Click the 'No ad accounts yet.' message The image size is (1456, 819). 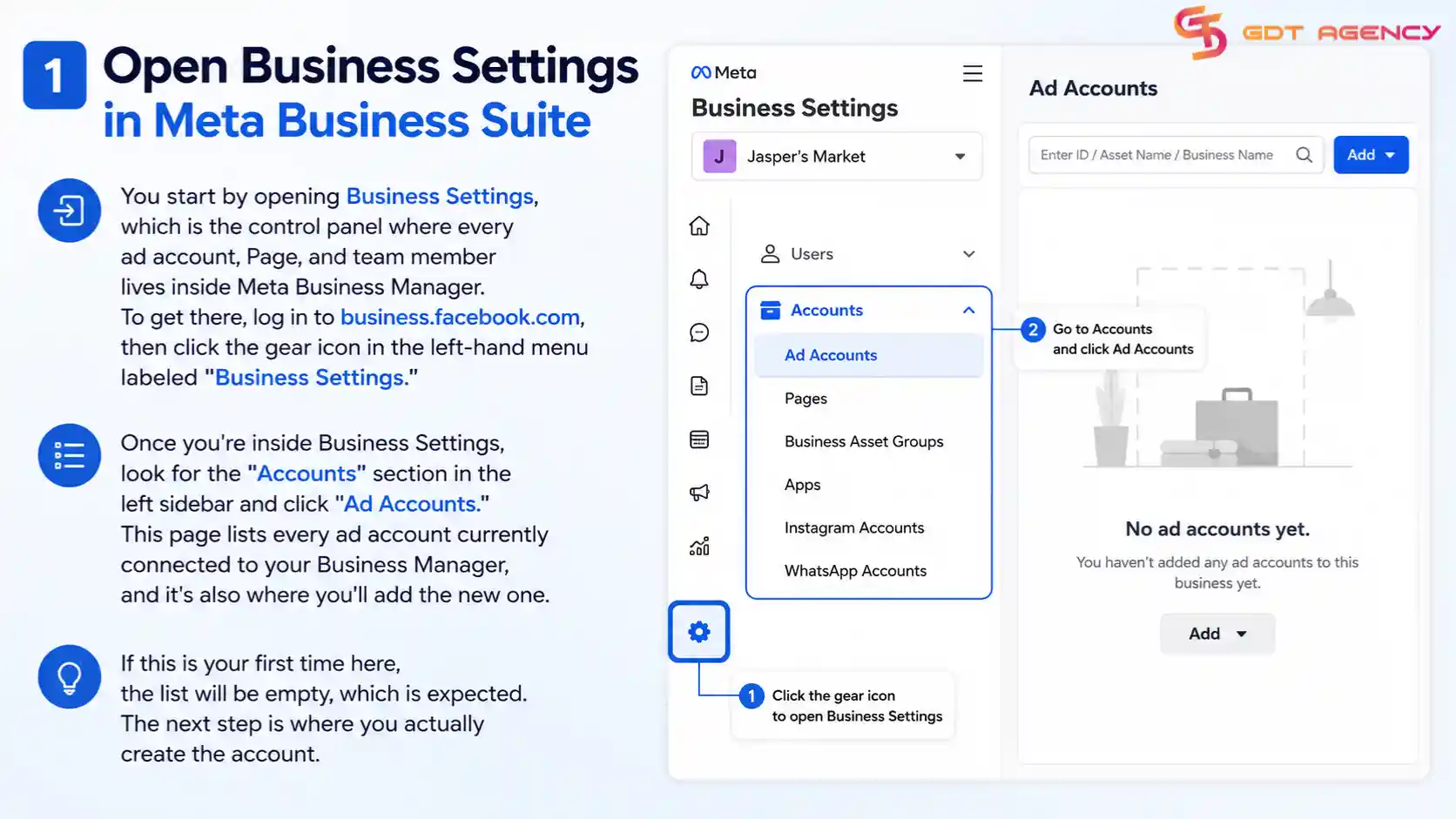[x=1217, y=529]
